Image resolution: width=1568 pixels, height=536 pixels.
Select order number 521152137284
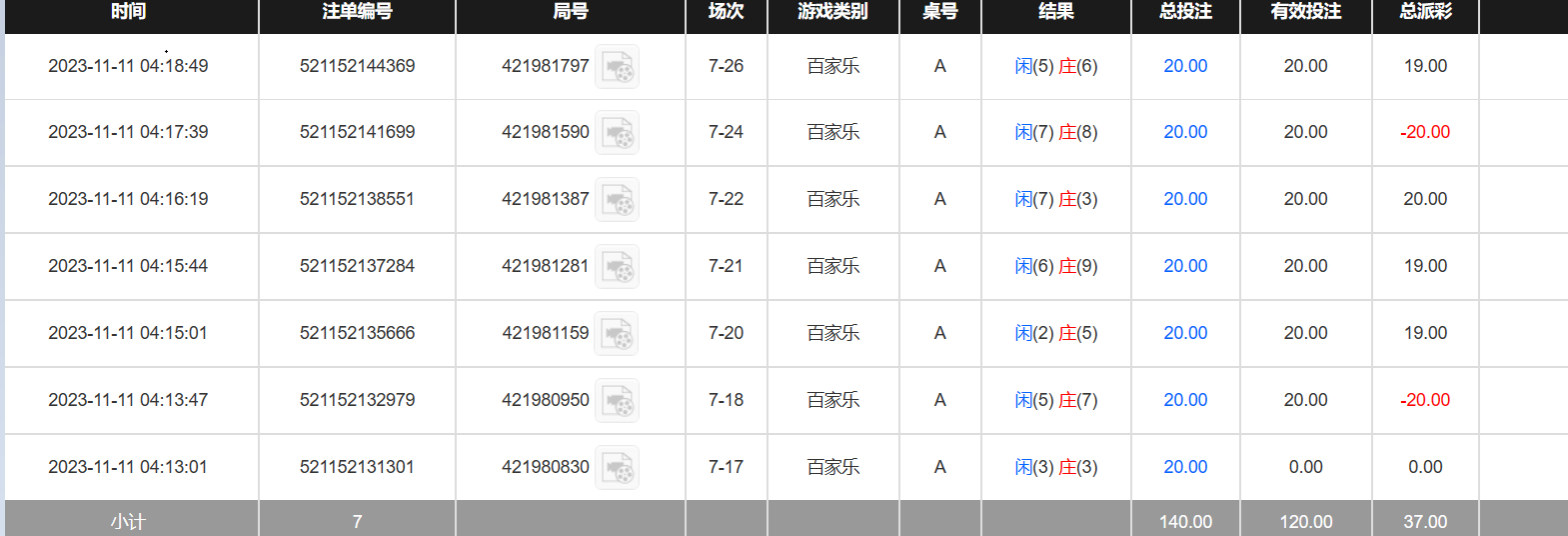point(357,266)
